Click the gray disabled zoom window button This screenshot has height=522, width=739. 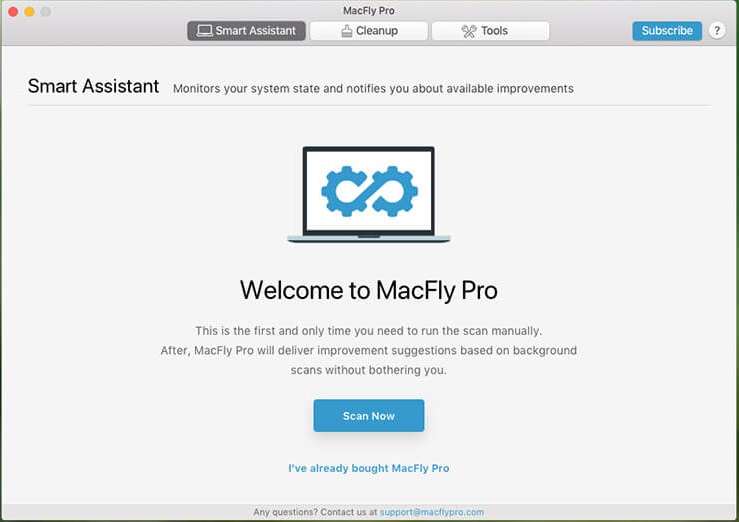pos(46,11)
